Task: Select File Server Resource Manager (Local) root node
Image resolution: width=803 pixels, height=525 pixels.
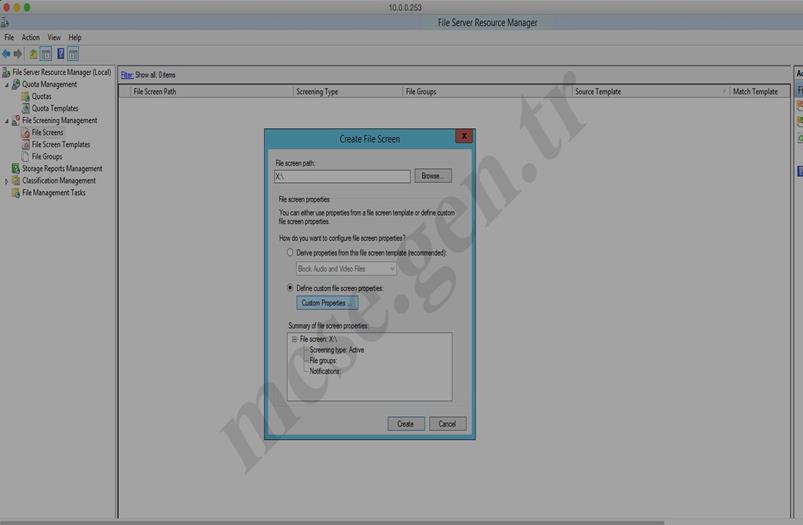Action: click(61, 72)
